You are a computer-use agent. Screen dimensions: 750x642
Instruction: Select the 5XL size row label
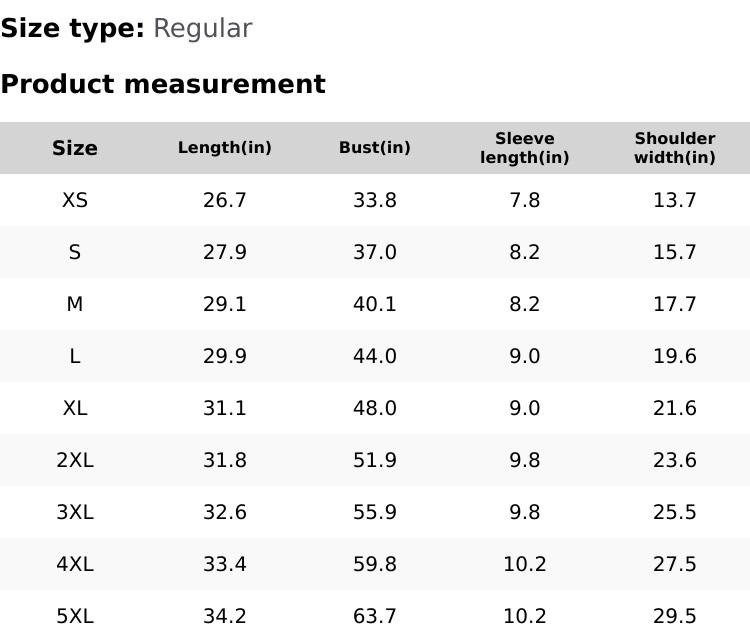(75, 616)
